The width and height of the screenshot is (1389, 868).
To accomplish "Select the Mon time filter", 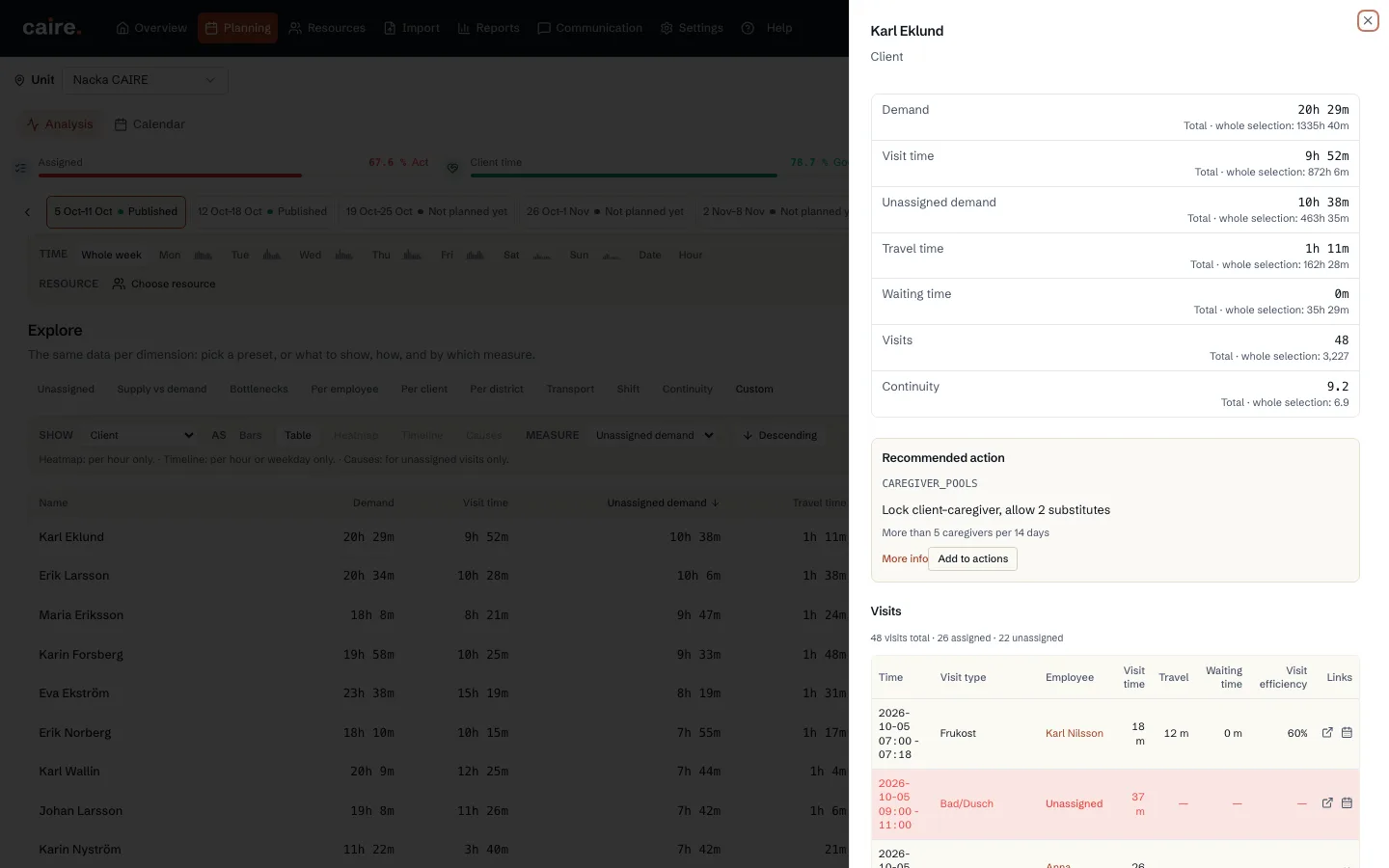I will point(185,255).
